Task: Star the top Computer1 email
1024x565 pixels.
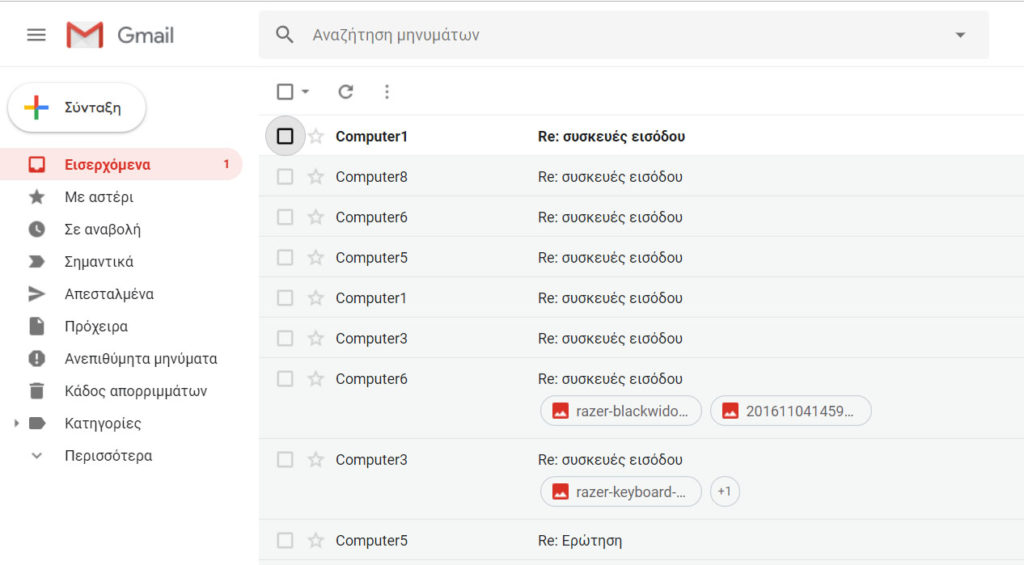Action: pyautogui.click(x=316, y=136)
